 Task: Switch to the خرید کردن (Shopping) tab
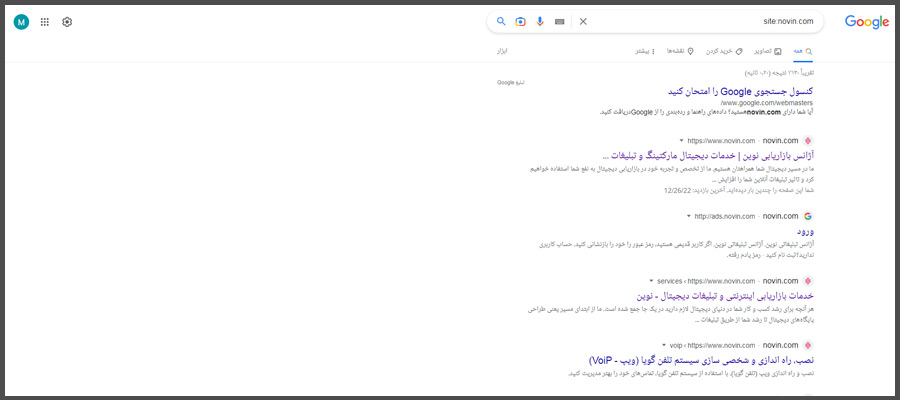[x=724, y=51]
